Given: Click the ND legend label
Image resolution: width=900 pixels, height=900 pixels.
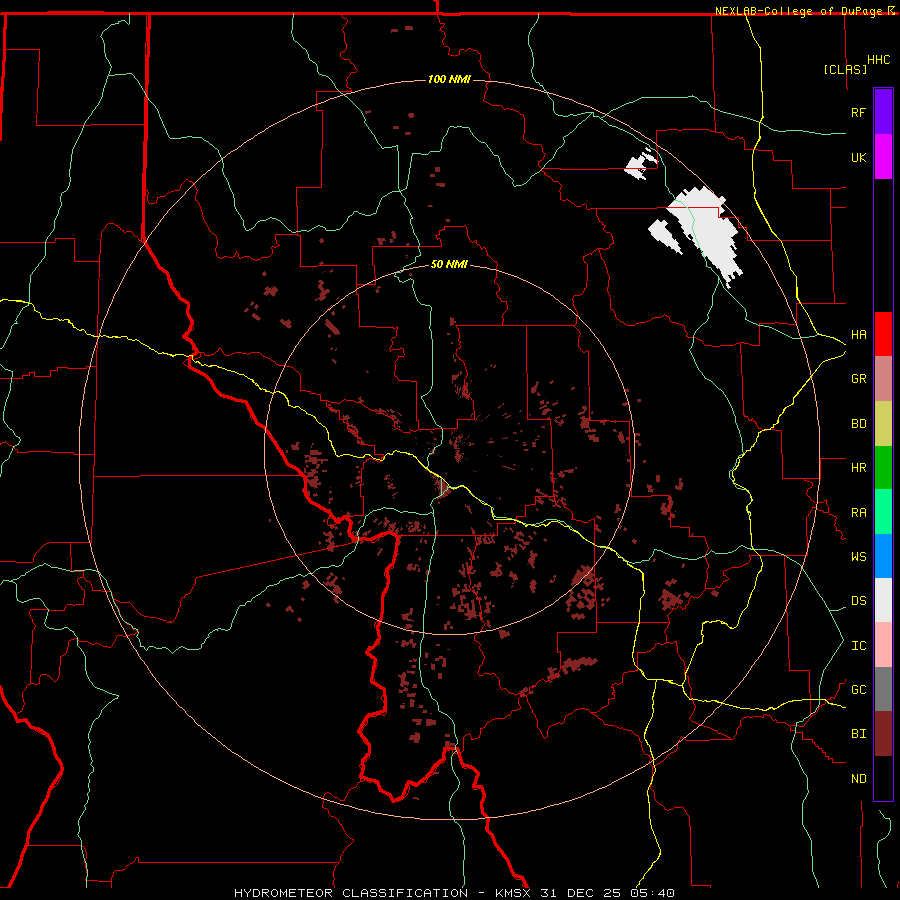Looking at the screenshot, I should tap(858, 779).
